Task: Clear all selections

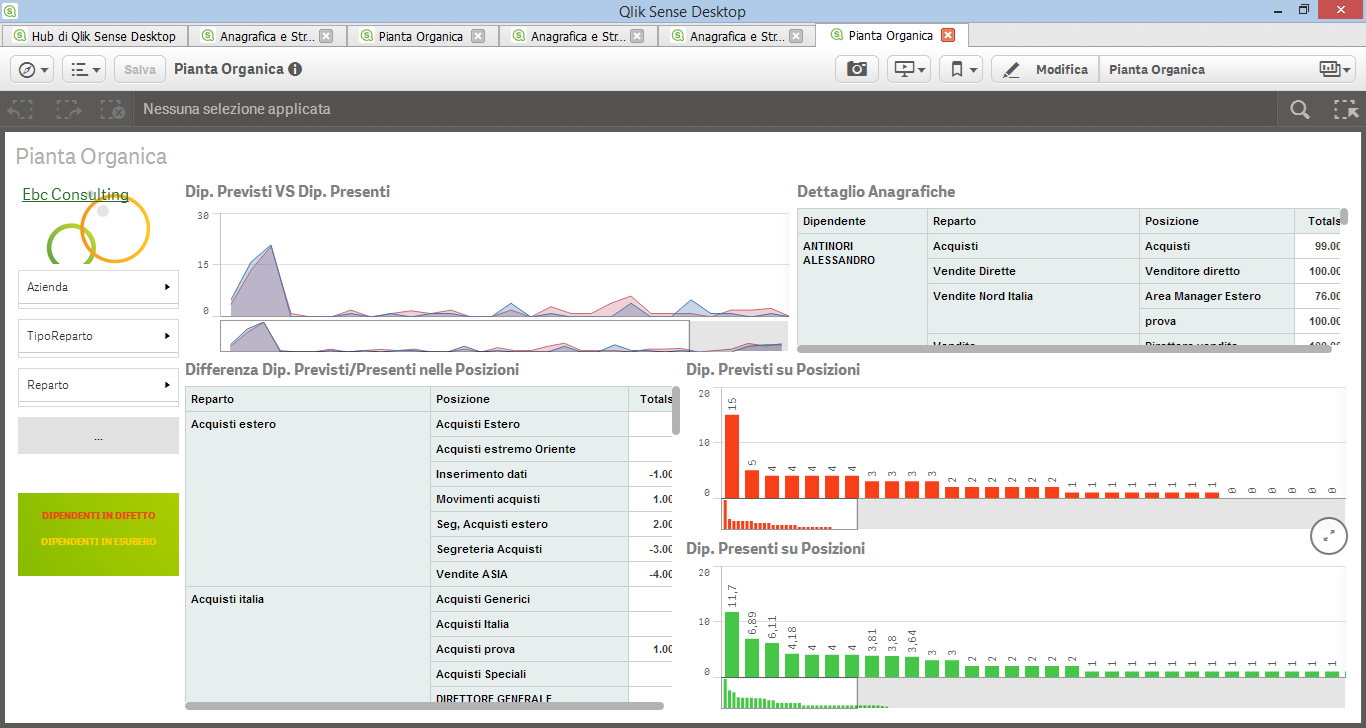Action: 113,109
